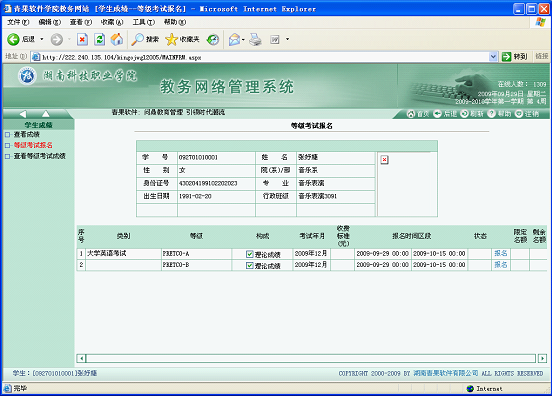The image size is (552, 396).
Task: Open 查看等级考试成绩 in the sidebar
Action: click(39, 156)
